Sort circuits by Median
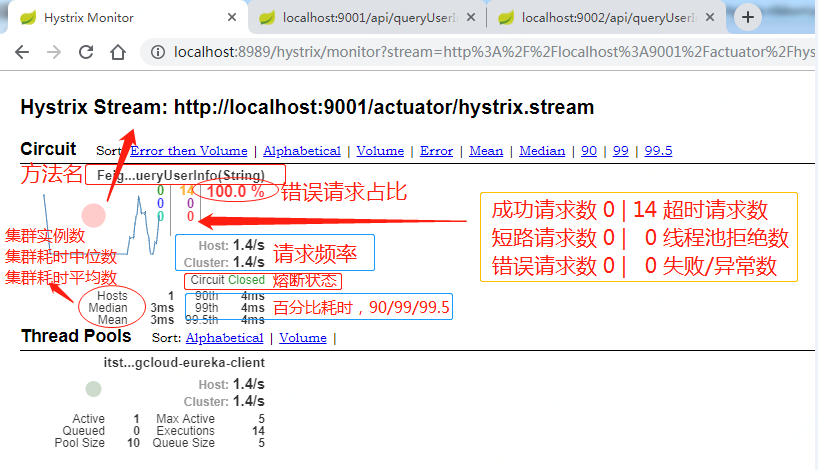 (542, 151)
